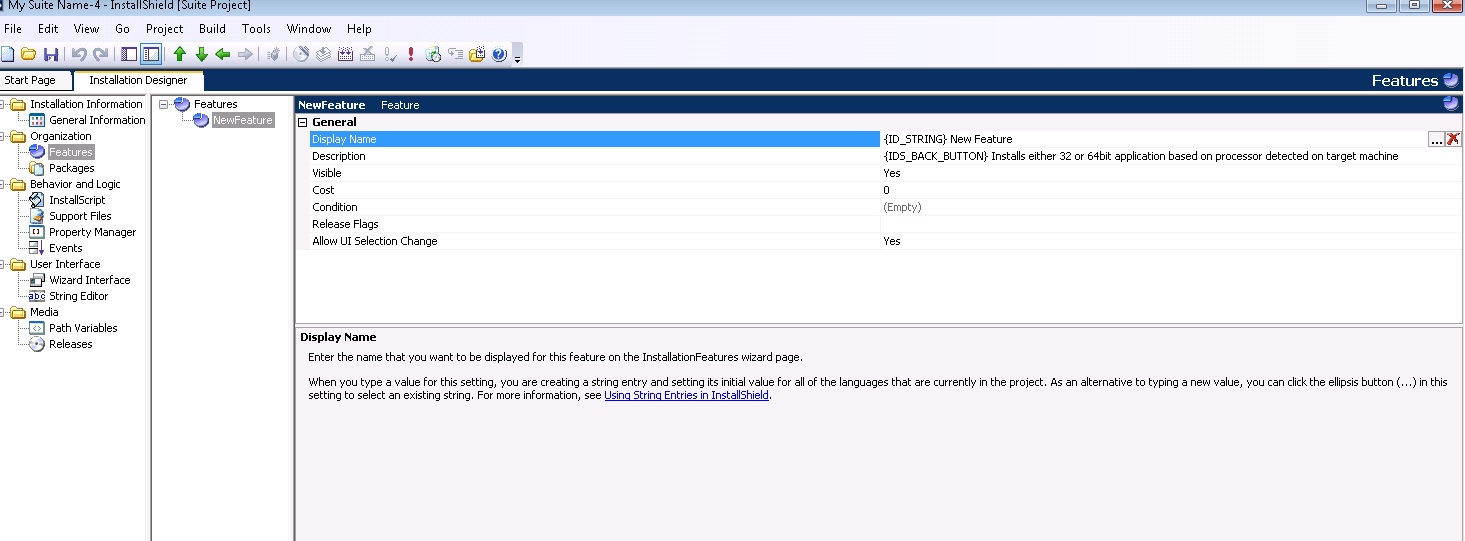Viewport: 1465px width, 541px height.
Task: Click the Path Variables view icon
Action: tap(37, 328)
